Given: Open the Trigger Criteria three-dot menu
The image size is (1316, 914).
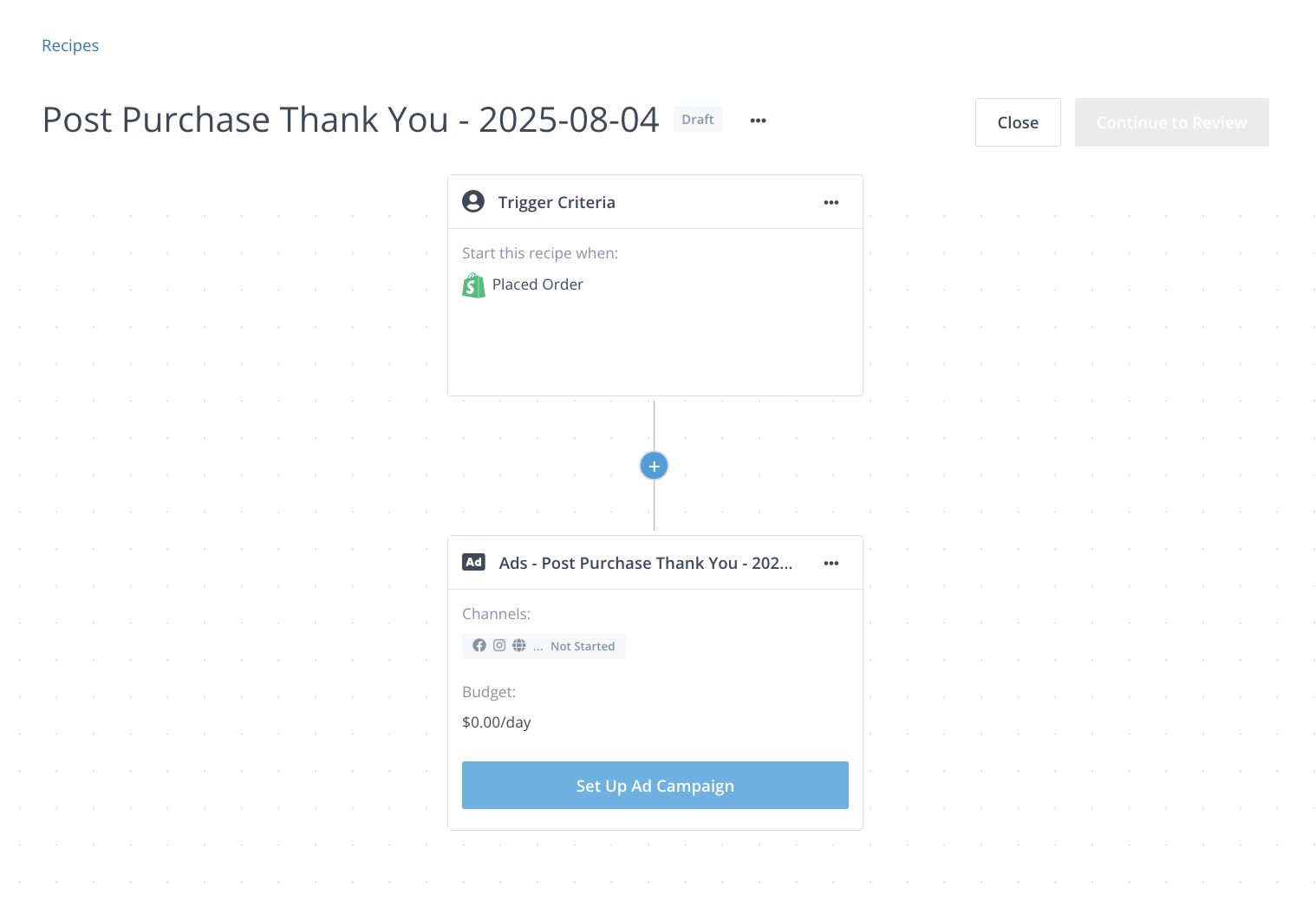Looking at the screenshot, I should tap(831, 203).
